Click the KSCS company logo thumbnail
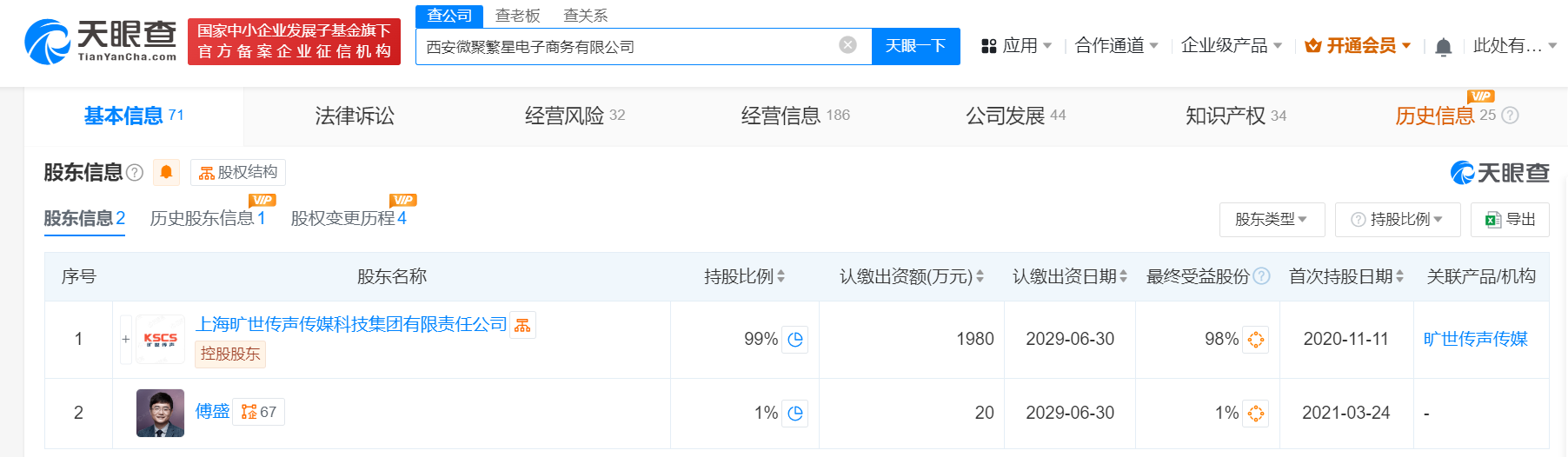 pos(160,339)
